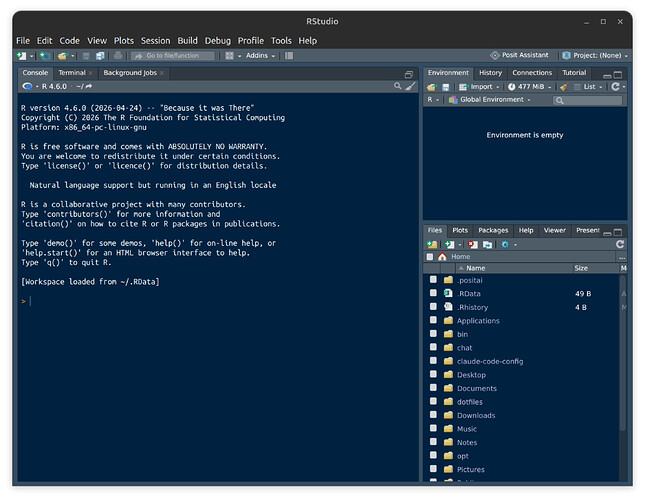
Task: Check the .Rhistory file checkbox
Action: coord(433,307)
